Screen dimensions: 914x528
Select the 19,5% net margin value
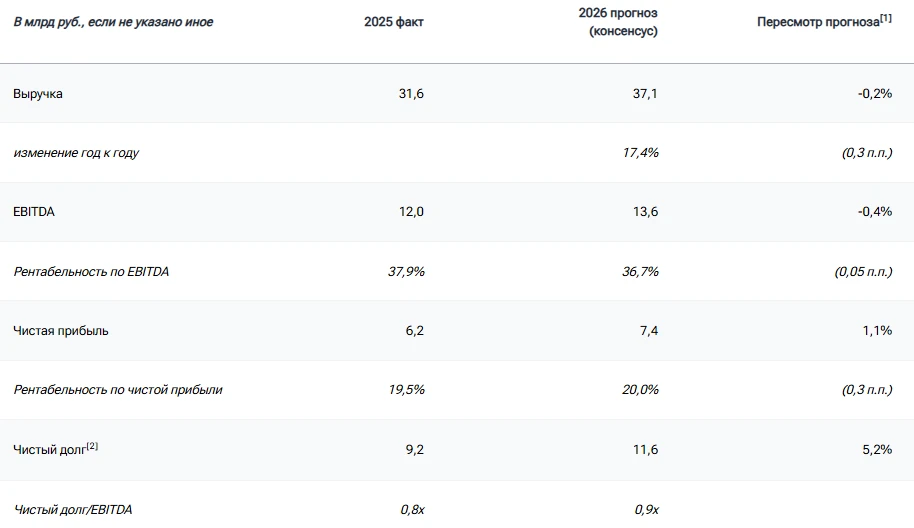pyautogui.click(x=406, y=389)
